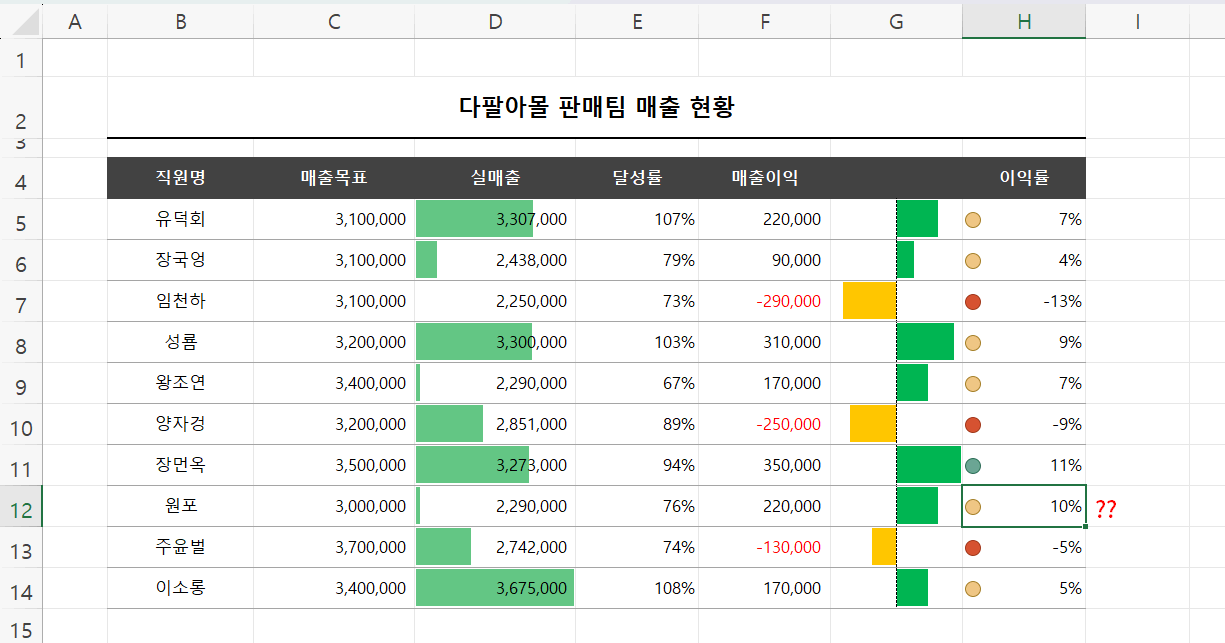The height and width of the screenshot is (643, 1225).
Task: Click the 매출목표 header cell
Action: click(x=334, y=178)
